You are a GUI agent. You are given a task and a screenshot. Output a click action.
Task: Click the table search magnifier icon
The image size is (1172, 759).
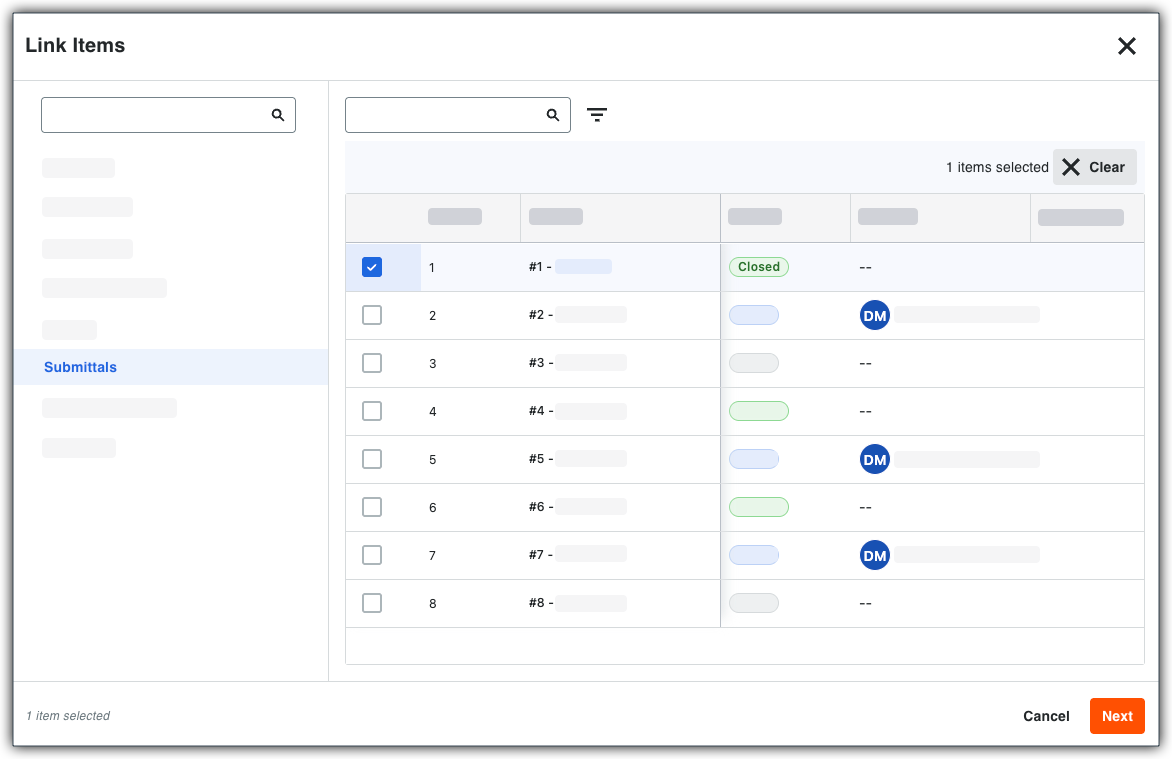point(553,115)
